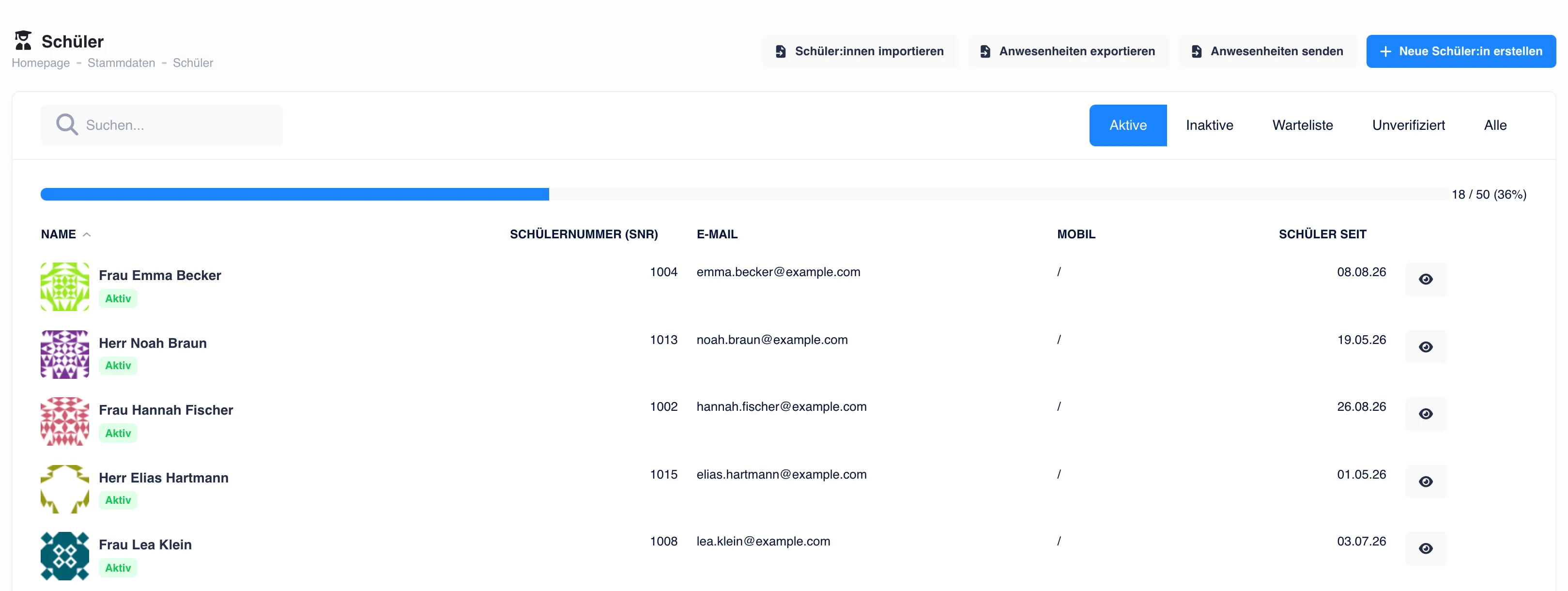This screenshot has width=1568, height=591.
Task: Click the file icon on Schüler:innen importieren
Action: click(780, 52)
